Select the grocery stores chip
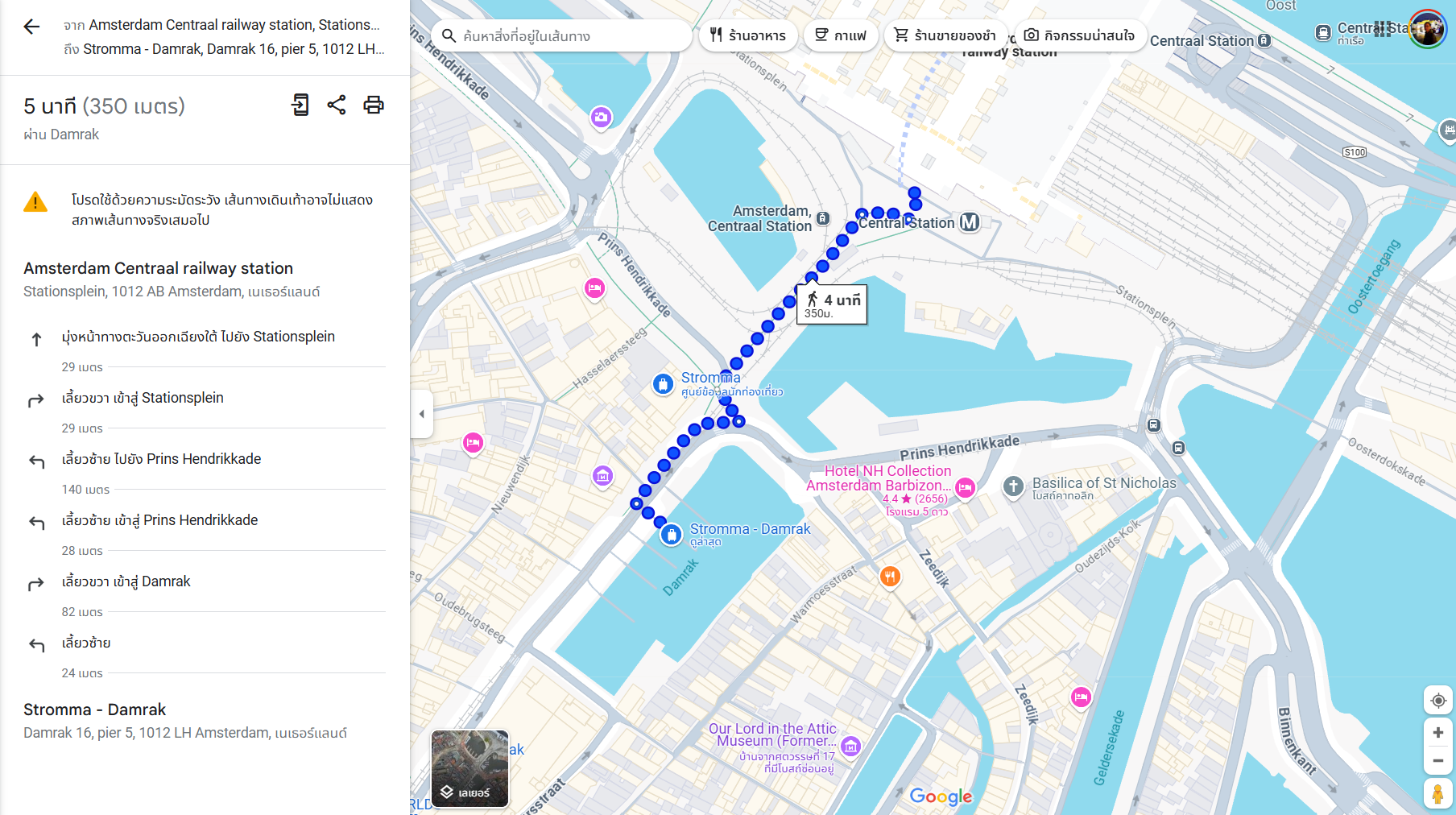This screenshot has width=1456, height=815. [945, 35]
